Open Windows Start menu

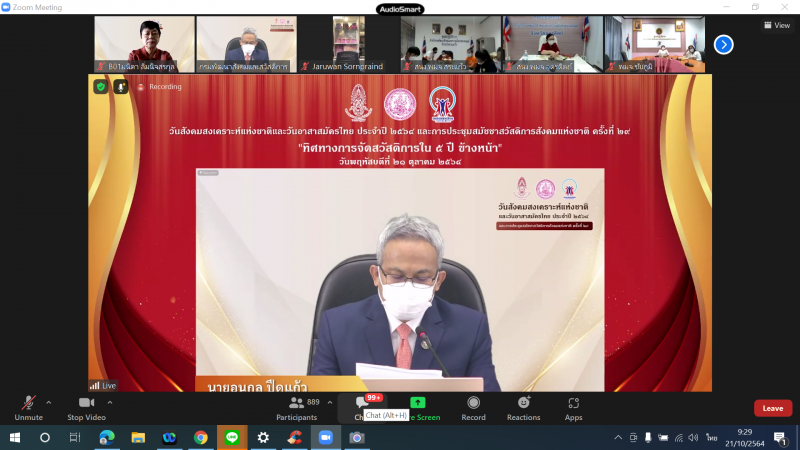click(15, 438)
